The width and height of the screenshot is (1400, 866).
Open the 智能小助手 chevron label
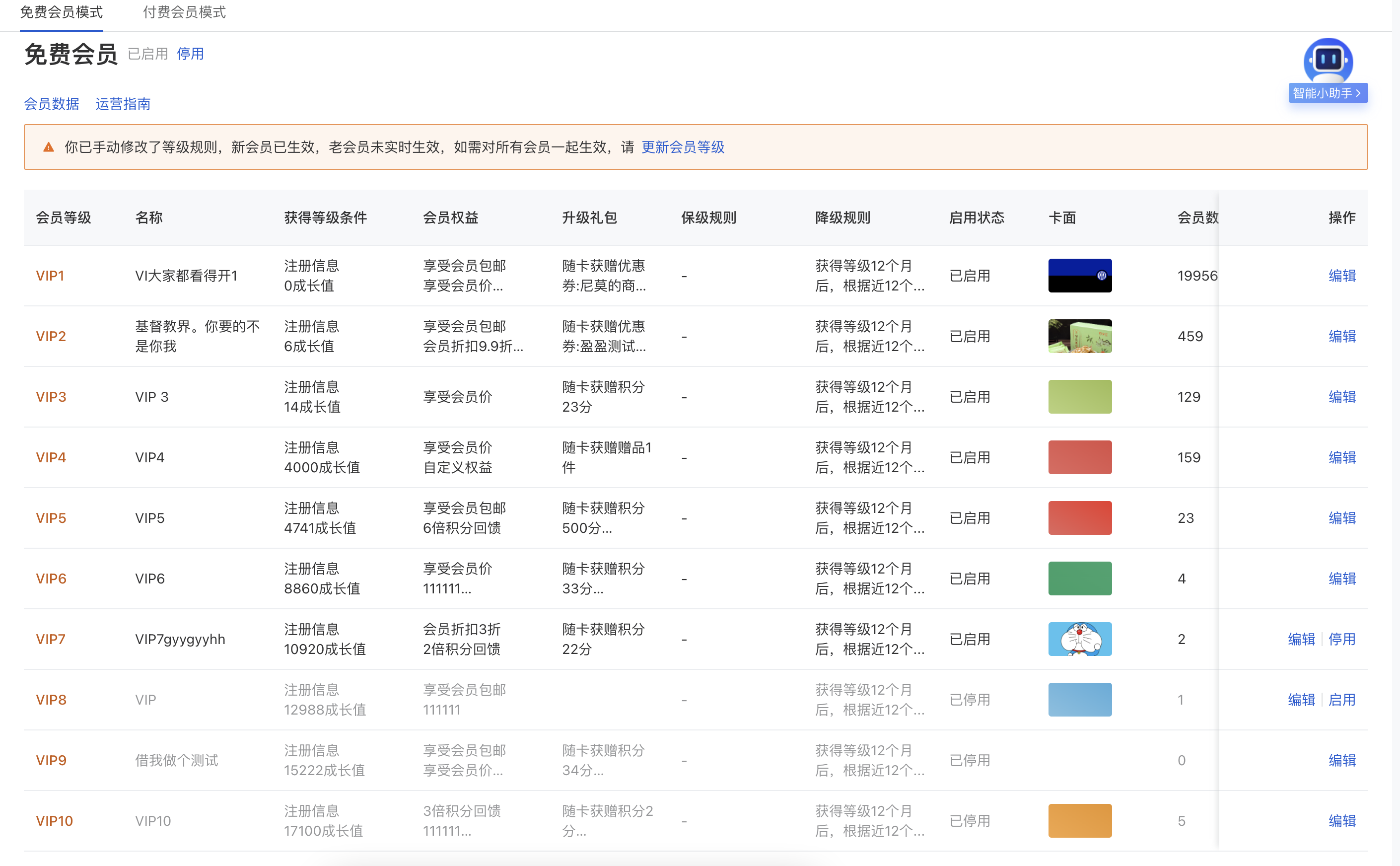coord(1328,93)
